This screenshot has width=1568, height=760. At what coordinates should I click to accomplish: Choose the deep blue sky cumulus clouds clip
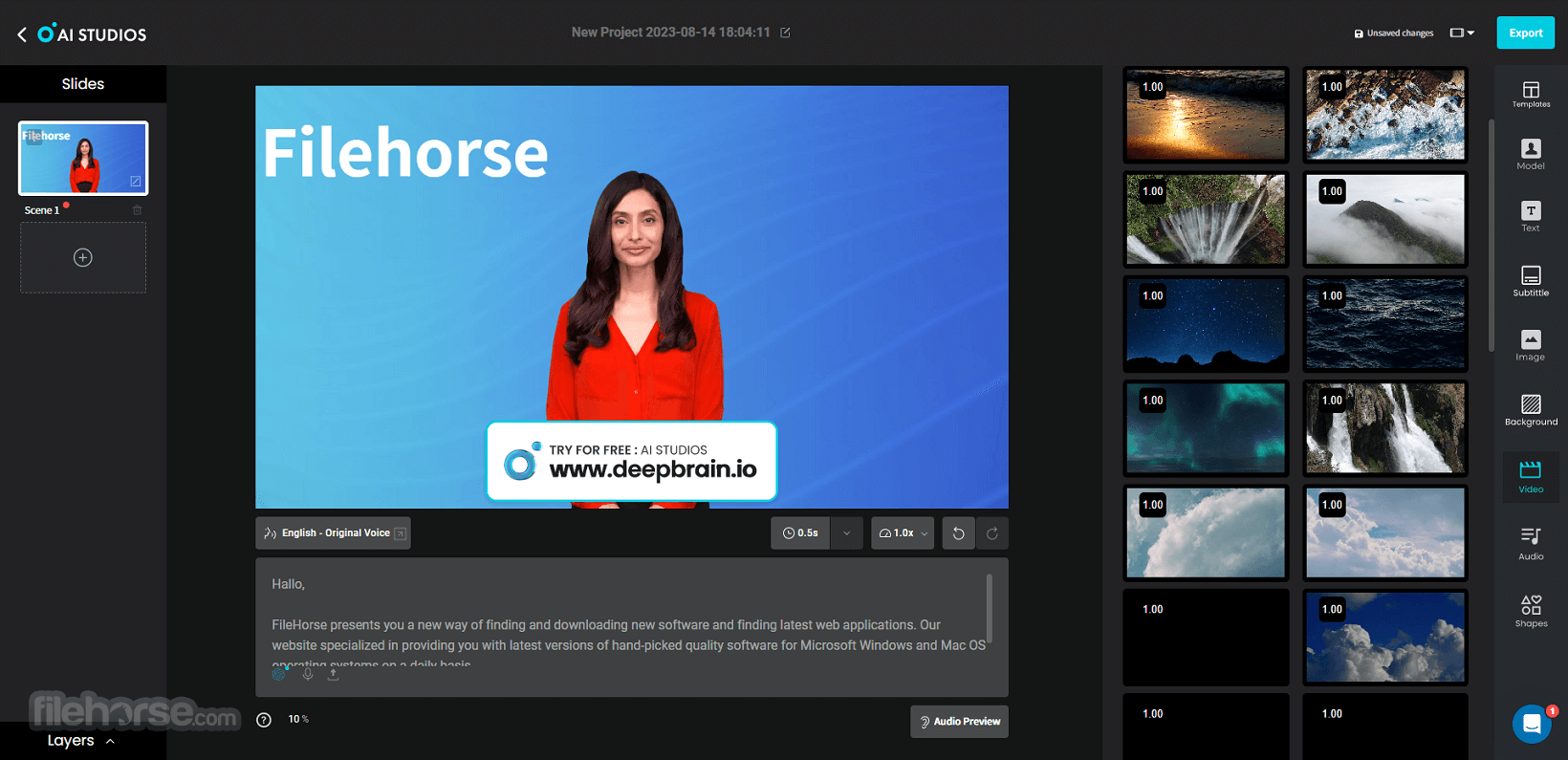(1385, 638)
